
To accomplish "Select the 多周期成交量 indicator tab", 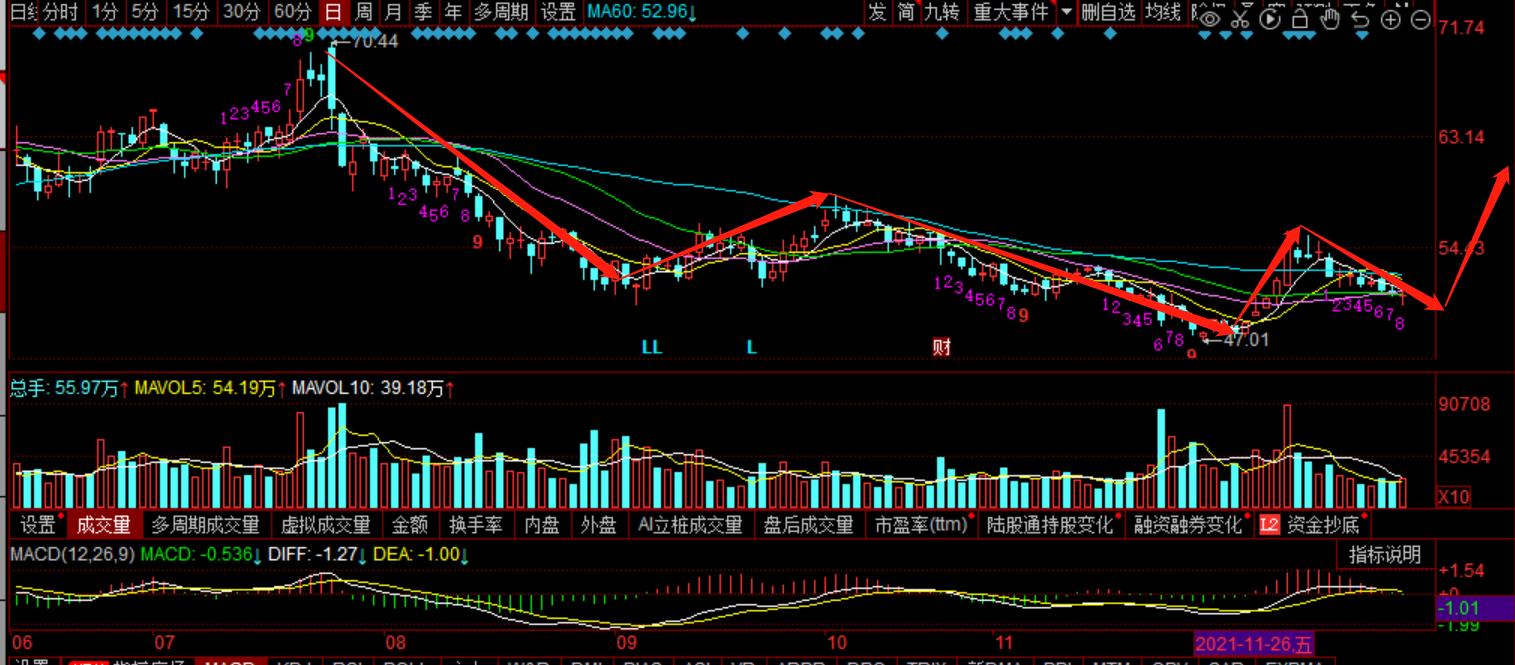I will click(x=205, y=525).
